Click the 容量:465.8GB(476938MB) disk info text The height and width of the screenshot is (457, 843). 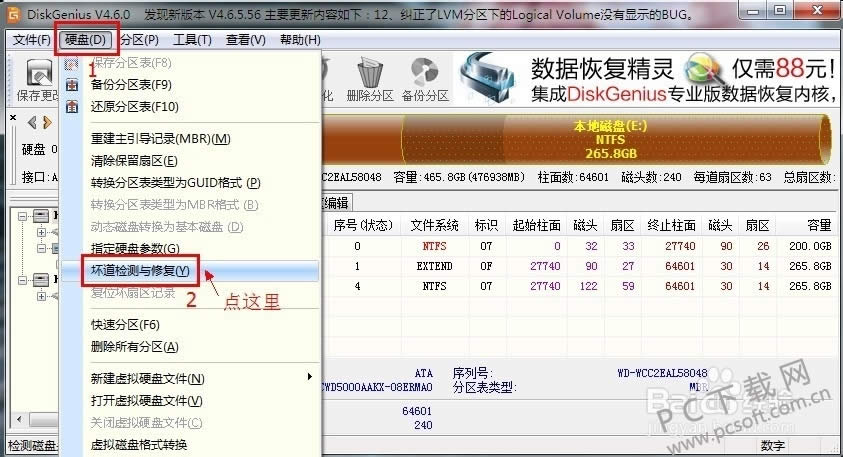click(x=459, y=177)
